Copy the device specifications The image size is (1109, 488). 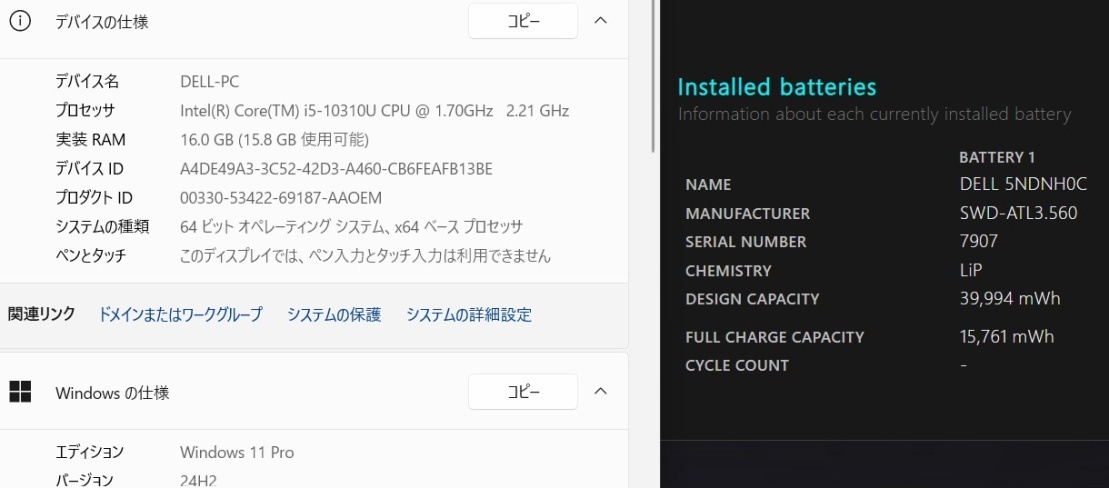click(523, 21)
